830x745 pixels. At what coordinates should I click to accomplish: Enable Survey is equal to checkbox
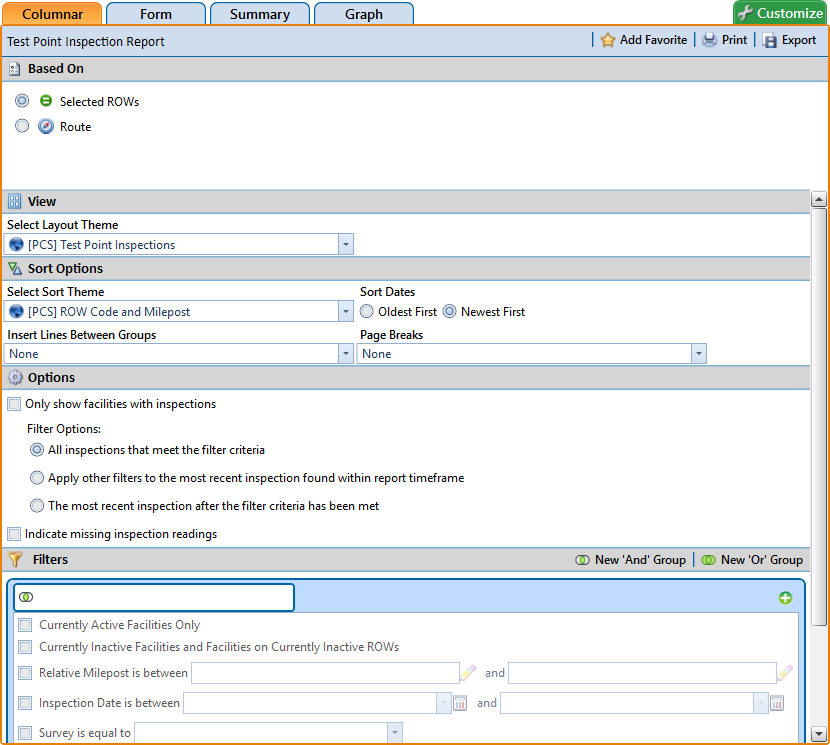point(25,733)
